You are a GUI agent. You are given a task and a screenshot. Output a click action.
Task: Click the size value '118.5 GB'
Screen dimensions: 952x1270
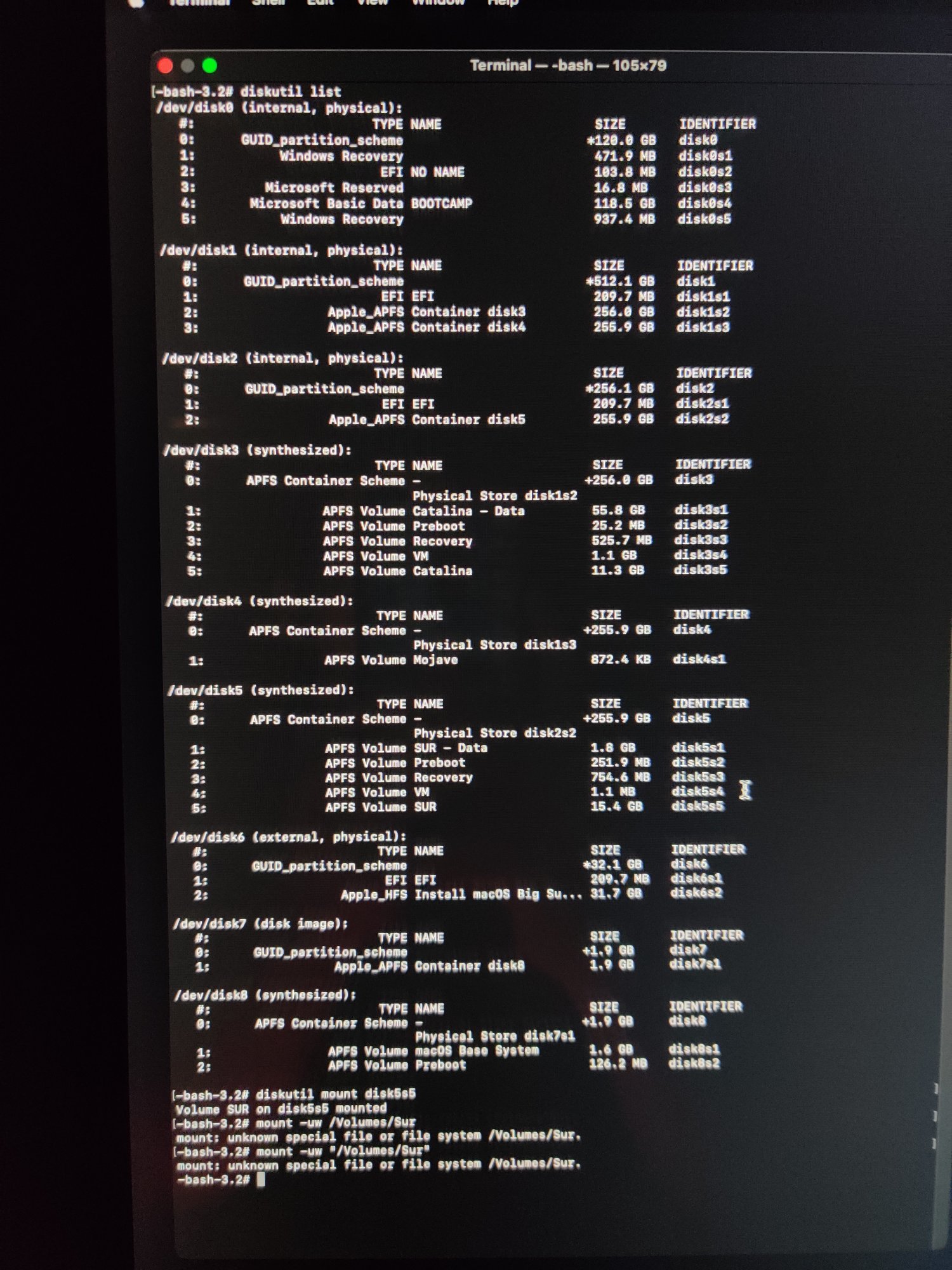pyautogui.click(x=625, y=203)
